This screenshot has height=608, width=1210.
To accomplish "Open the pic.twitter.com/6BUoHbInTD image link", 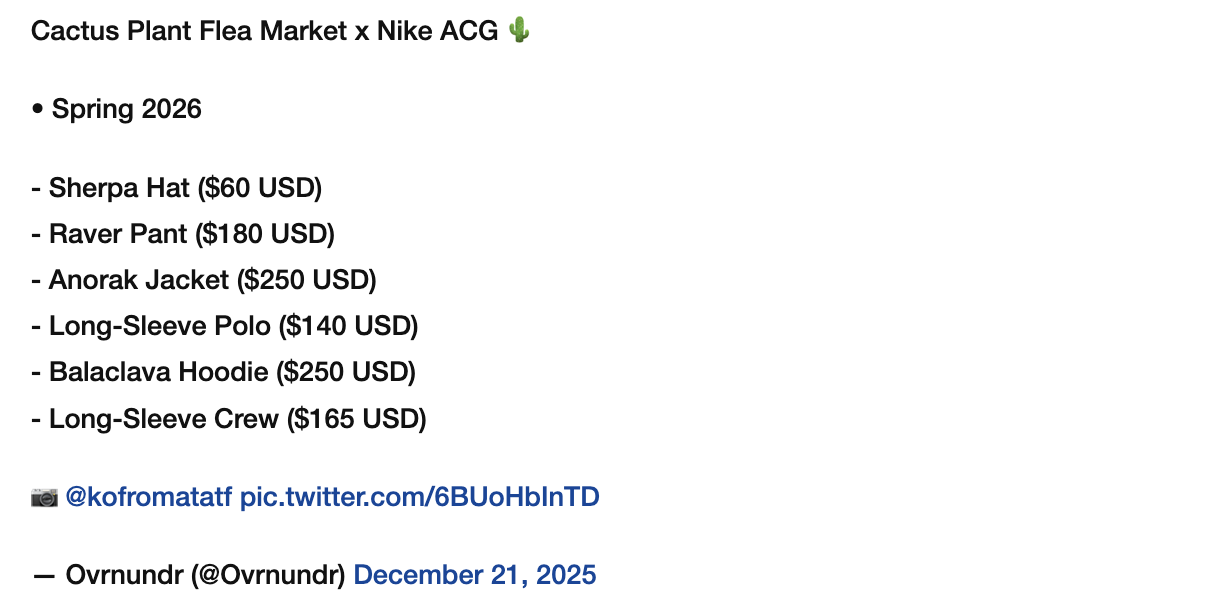I will click(419, 497).
